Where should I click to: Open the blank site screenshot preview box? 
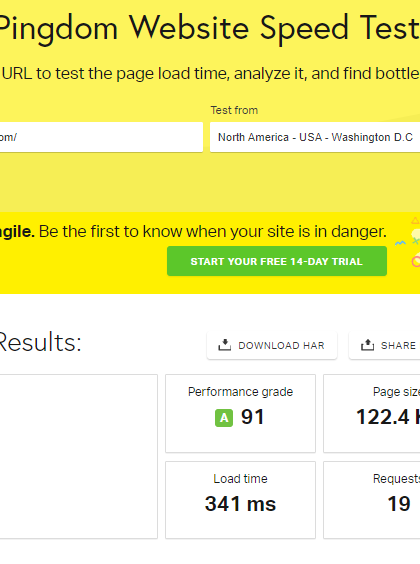[78, 456]
